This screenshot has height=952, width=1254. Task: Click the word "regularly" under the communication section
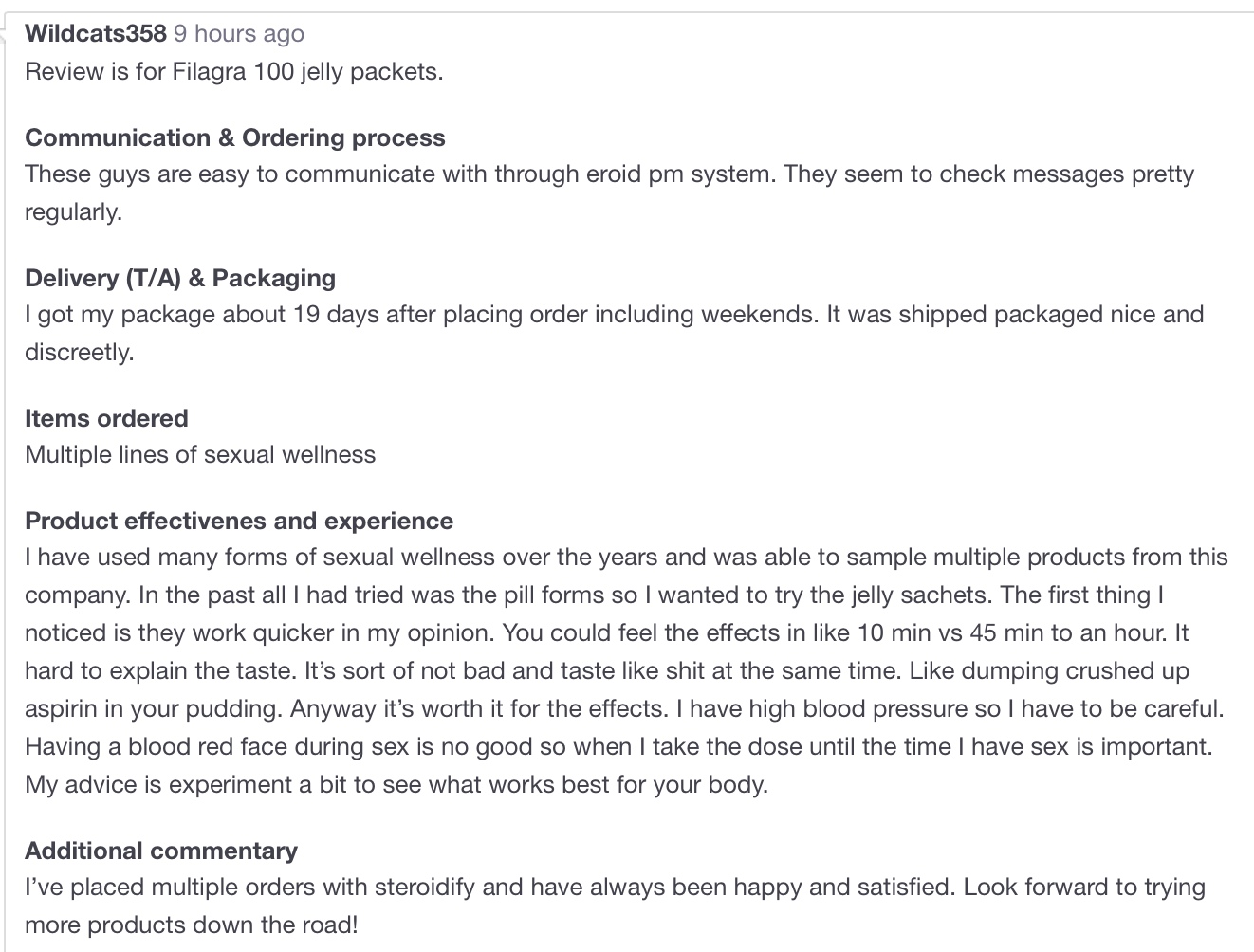click(x=73, y=212)
